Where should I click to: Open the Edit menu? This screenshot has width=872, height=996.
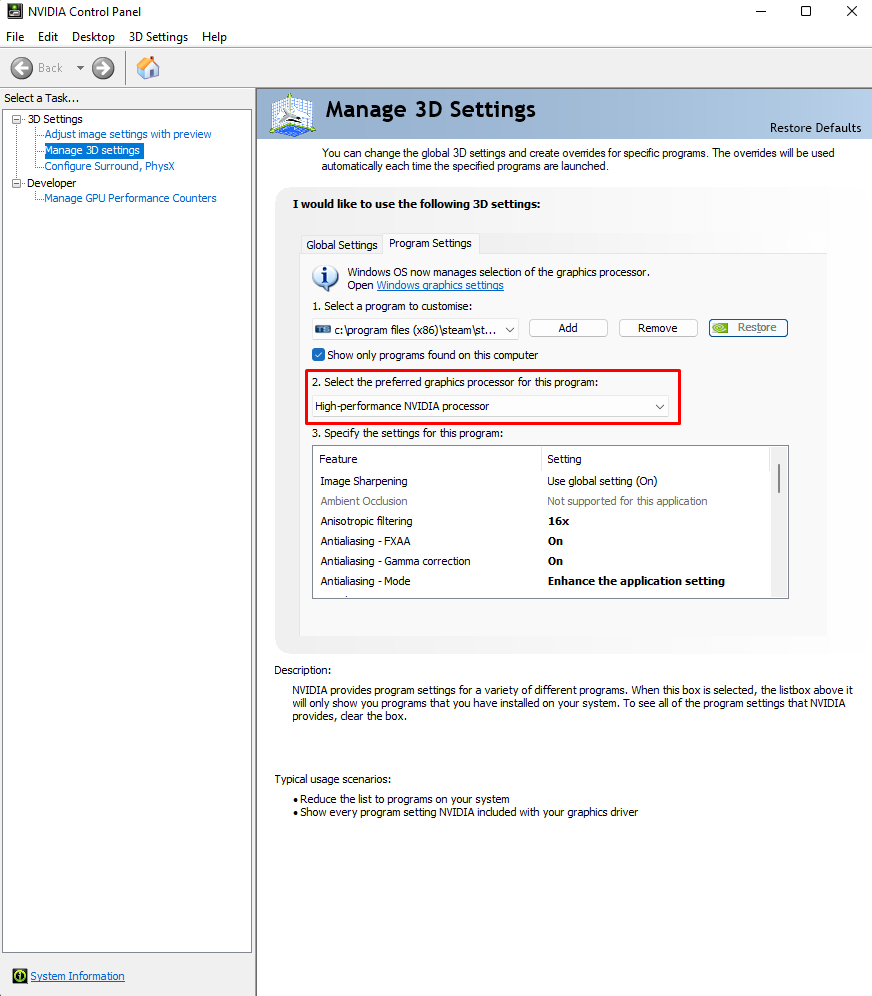coord(48,37)
